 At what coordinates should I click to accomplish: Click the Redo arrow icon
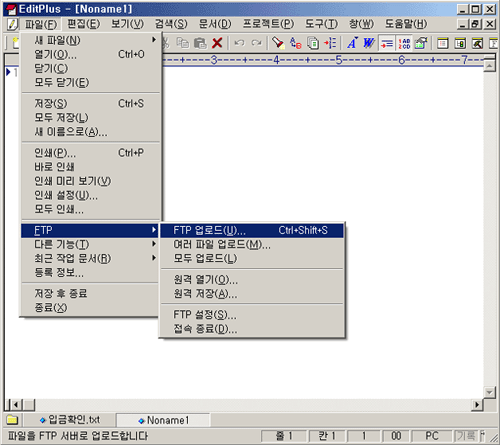pos(256,43)
